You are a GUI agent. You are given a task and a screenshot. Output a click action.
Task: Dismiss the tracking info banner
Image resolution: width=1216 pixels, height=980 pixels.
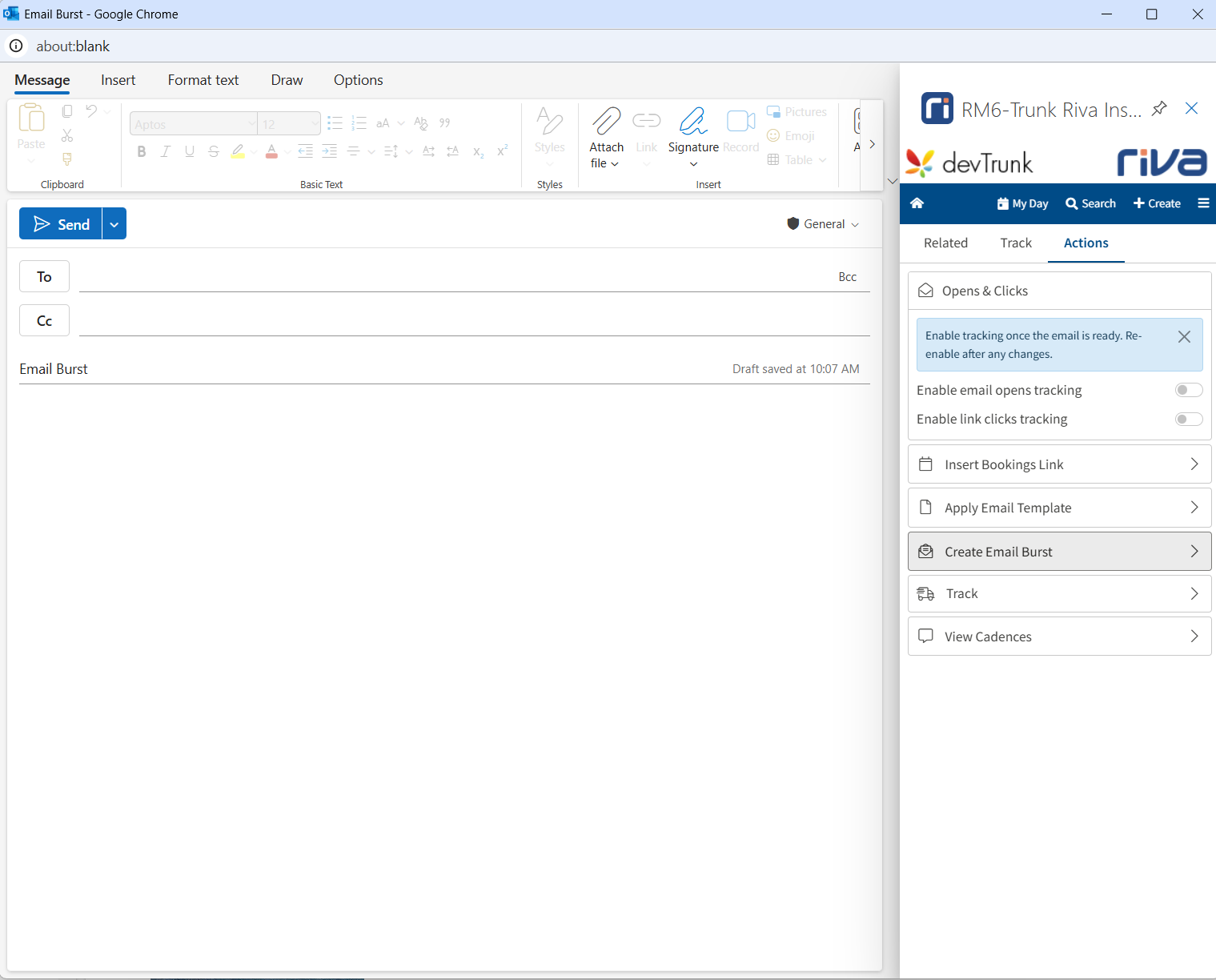click(x=1184, y=337)
